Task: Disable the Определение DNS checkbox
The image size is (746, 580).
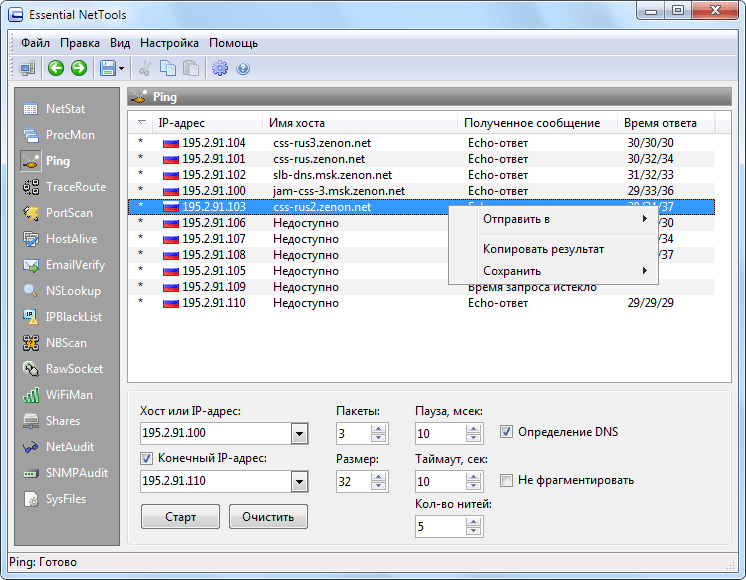Action: tap(506, 432)
